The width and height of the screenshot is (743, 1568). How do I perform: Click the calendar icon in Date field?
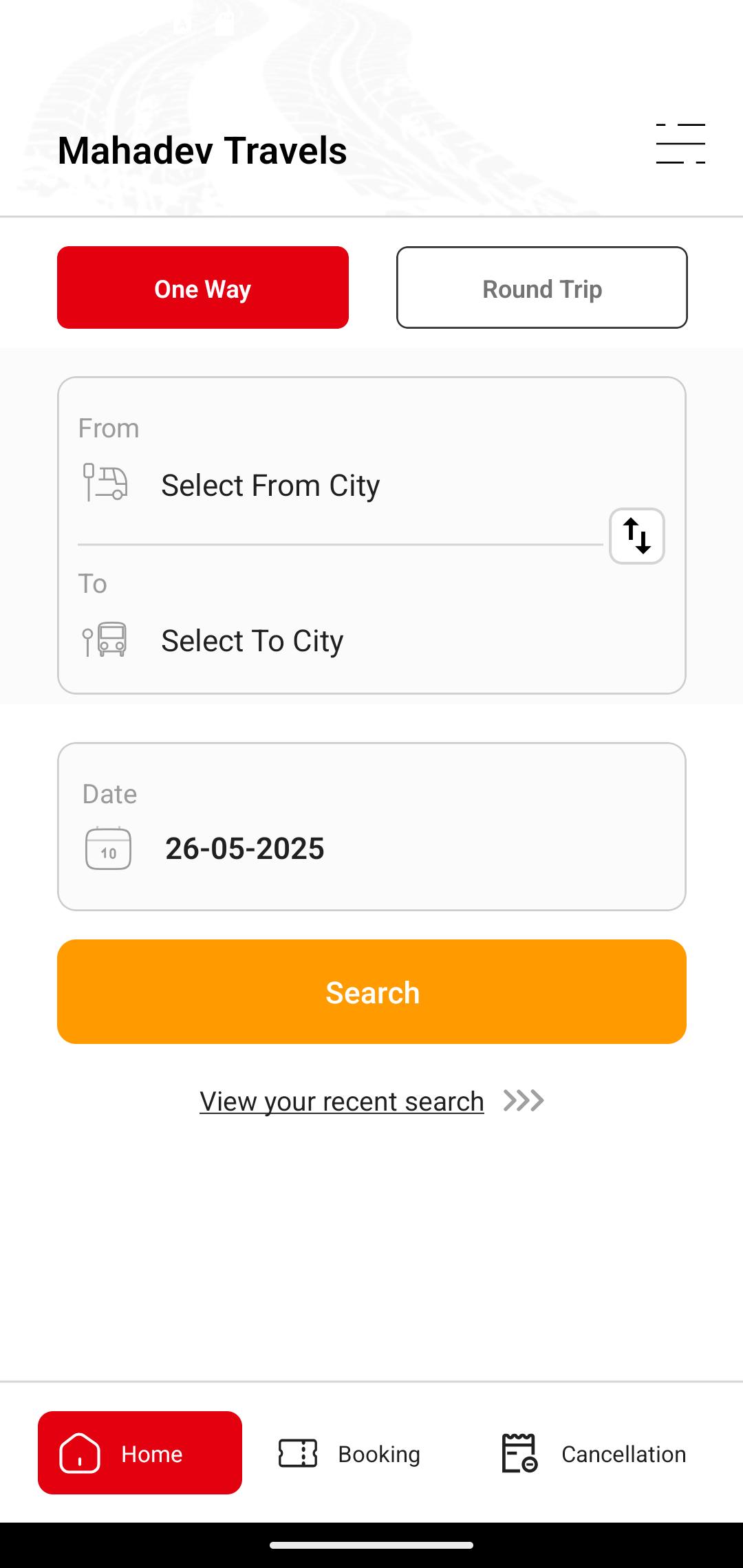tap(108, 848)
